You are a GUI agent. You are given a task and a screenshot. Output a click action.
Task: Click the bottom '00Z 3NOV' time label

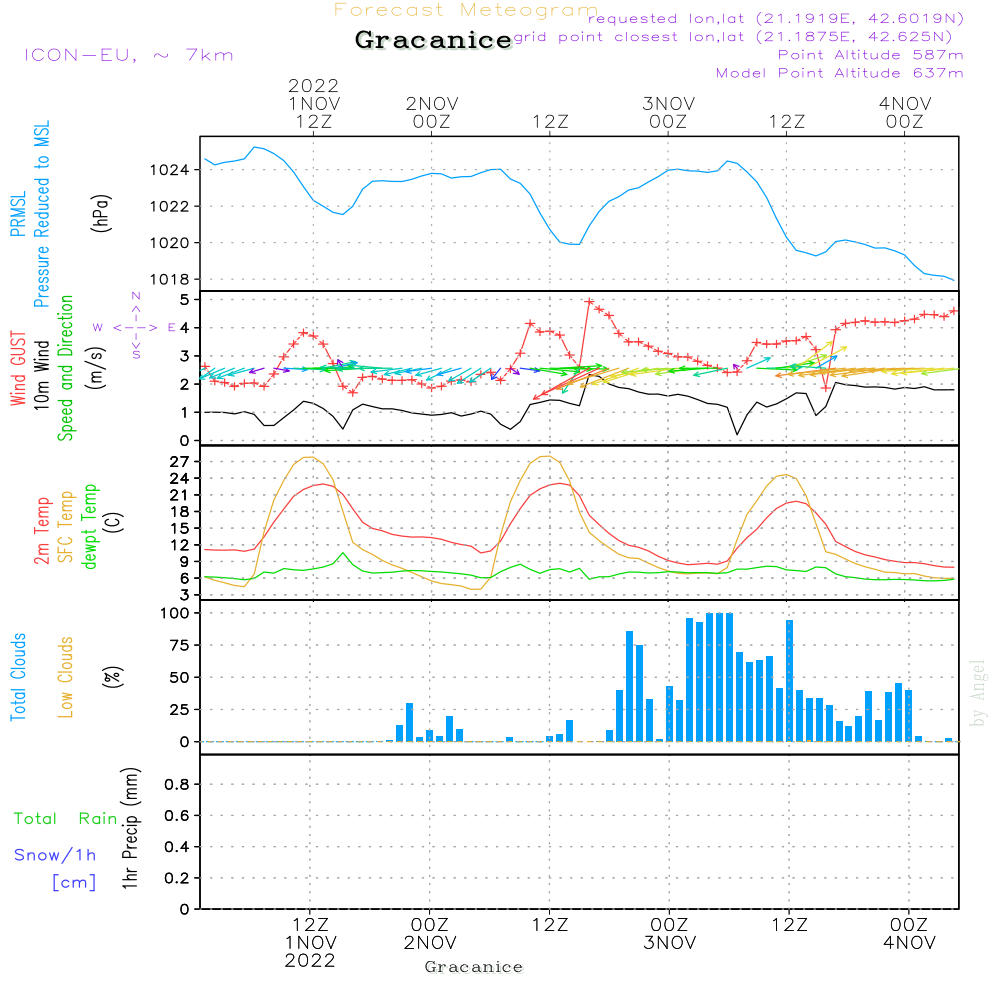pos(670,934)
